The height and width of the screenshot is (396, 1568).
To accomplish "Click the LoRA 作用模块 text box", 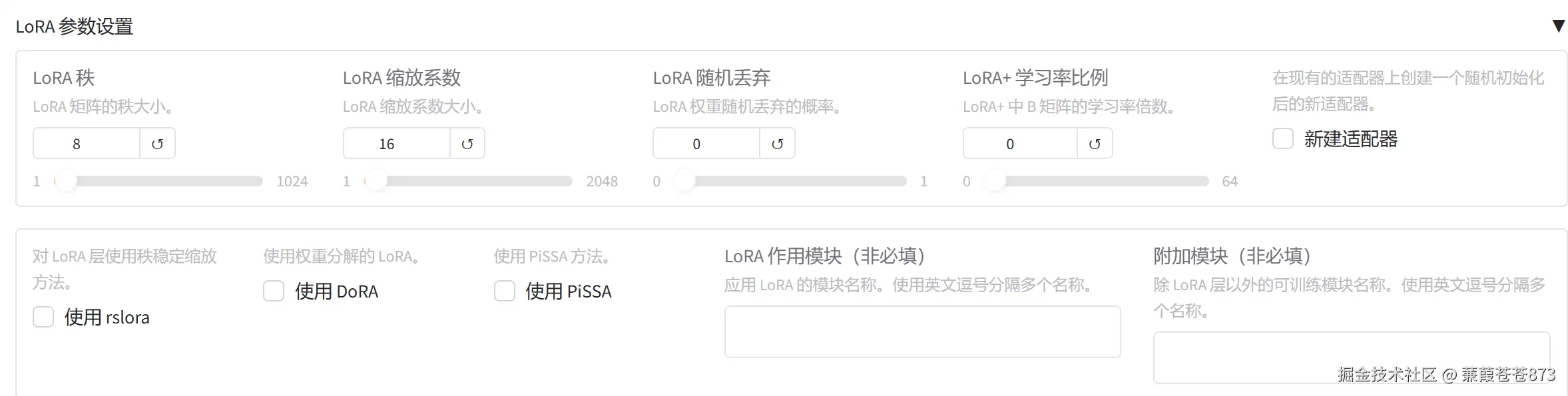I will (x=922, y=331).
